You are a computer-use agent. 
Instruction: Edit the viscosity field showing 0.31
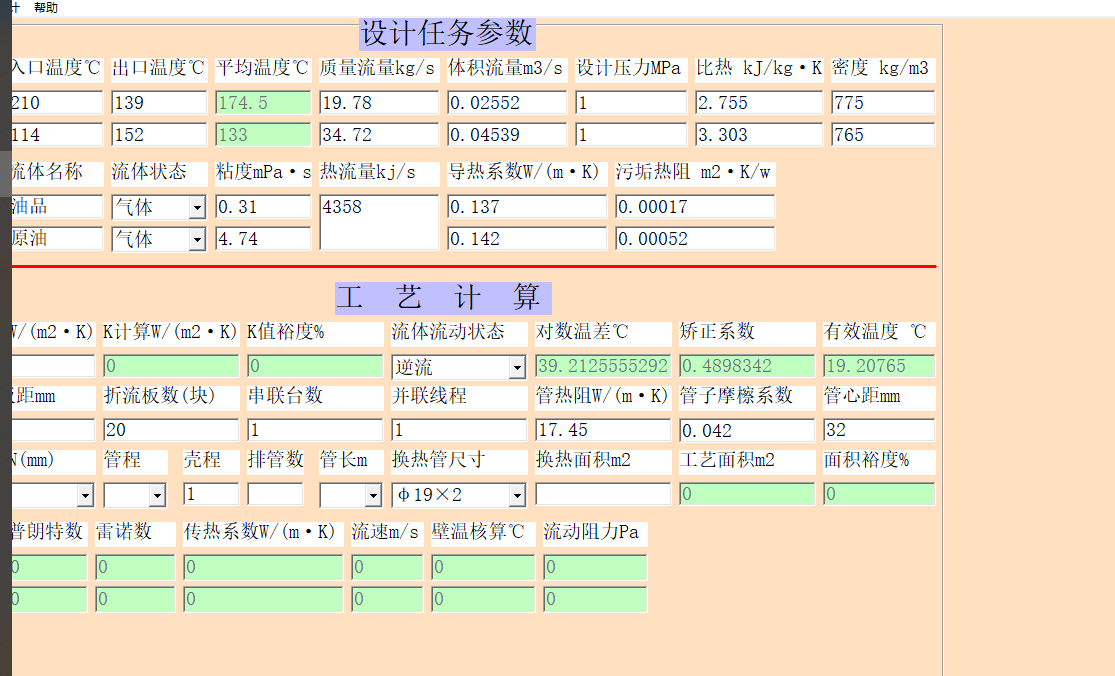point(260,207)
